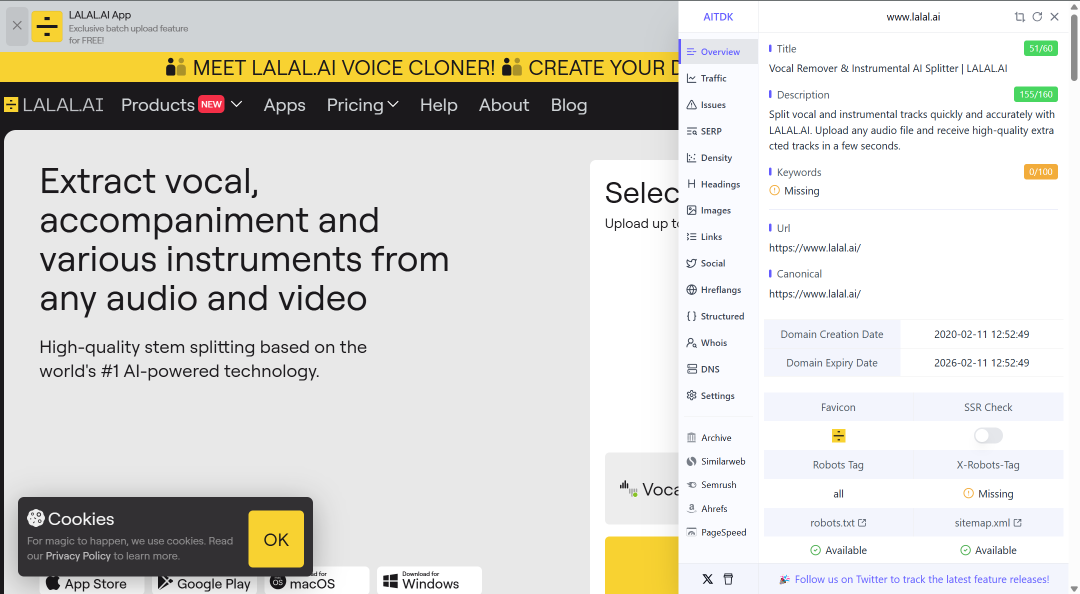The image size is (1080, 594).
Task: Open the Privacy Policy link
Action: coord(78,556)
